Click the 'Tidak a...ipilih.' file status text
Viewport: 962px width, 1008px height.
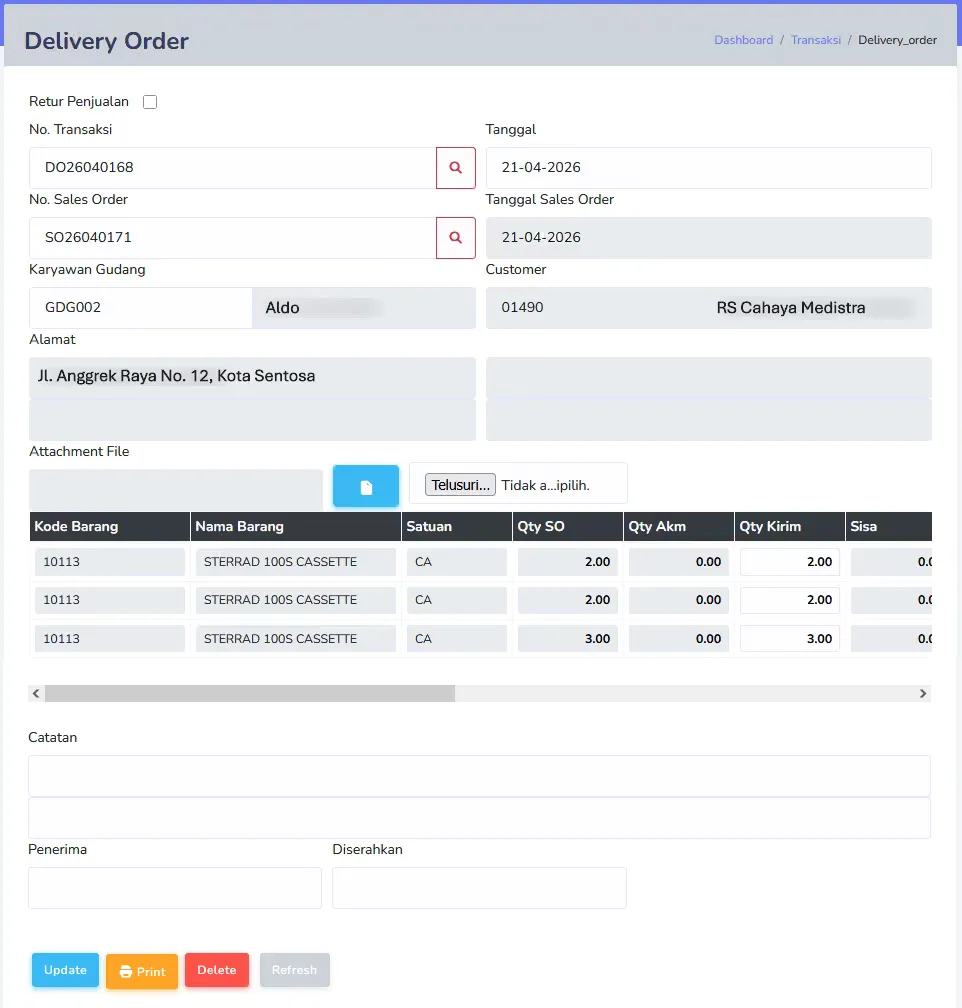tap(545, 485)
